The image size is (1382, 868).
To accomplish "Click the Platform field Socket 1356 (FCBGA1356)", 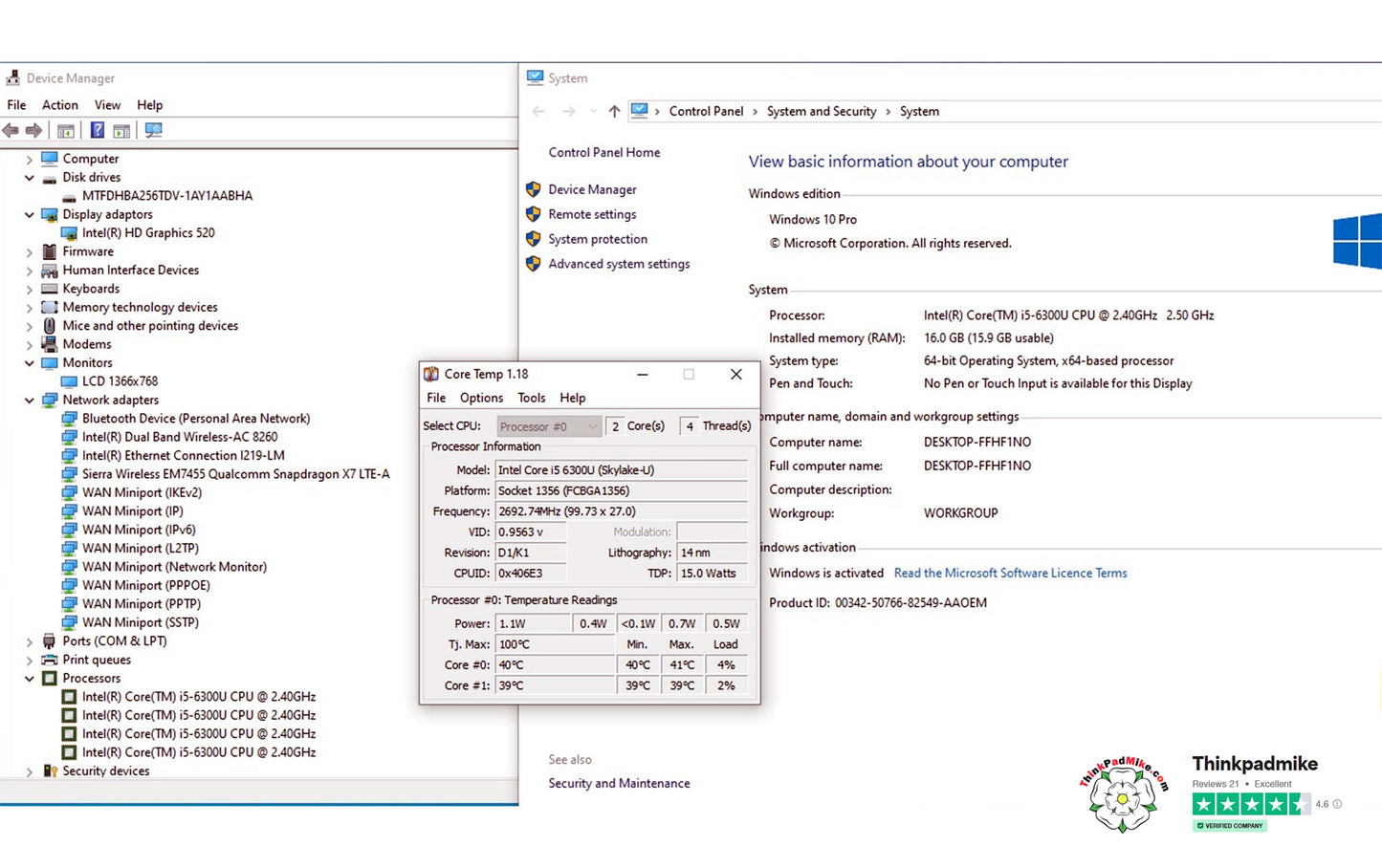I will (622, 490).
